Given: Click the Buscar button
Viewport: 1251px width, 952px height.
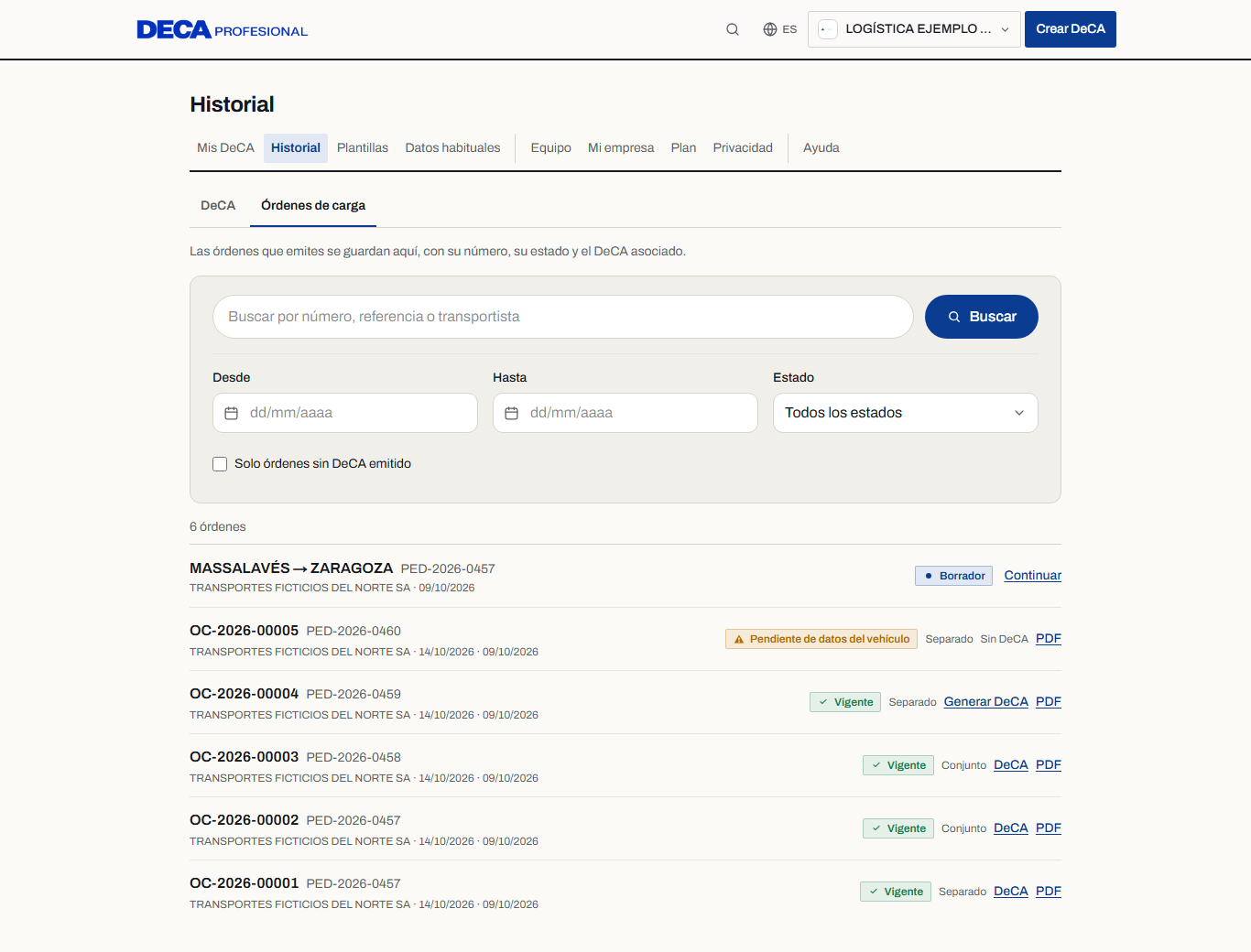Looking at the screenshot, I should [982, 317].
